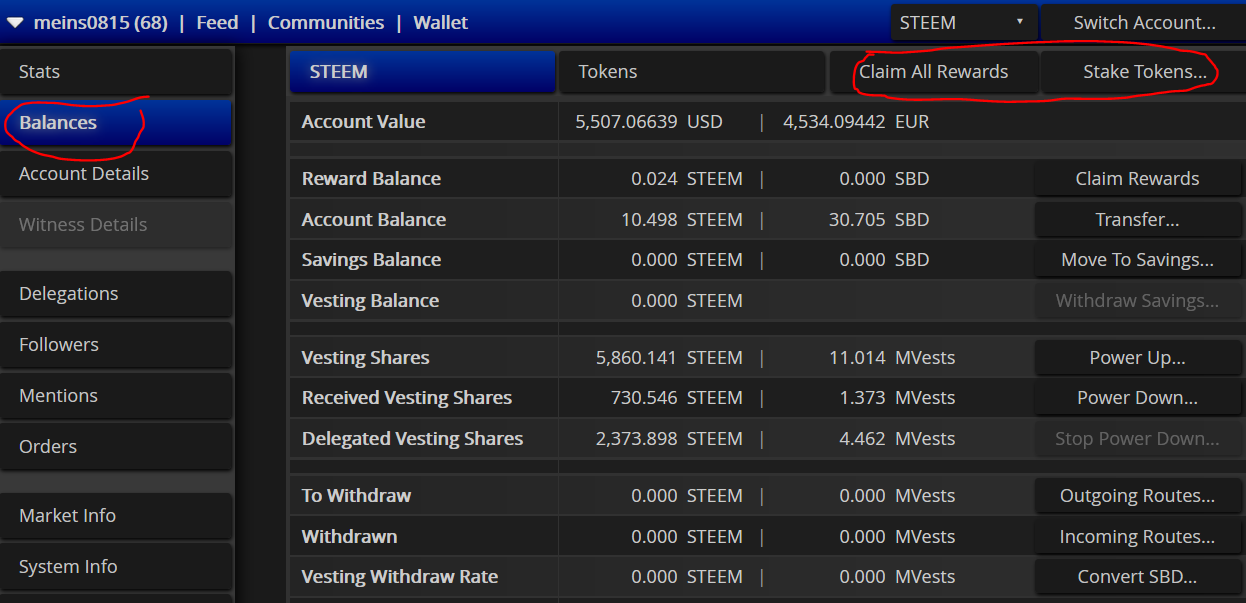Image resolution: width=1246 pixels, height=603 pixels.
Task: Select the 10.498 STEEM account balance
Action: pyautogui.click(x=682, y=220)
